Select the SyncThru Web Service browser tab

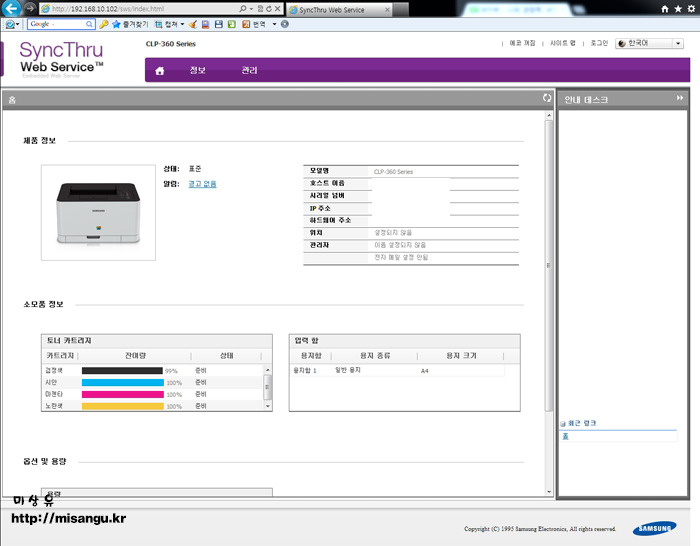(339, 9)
